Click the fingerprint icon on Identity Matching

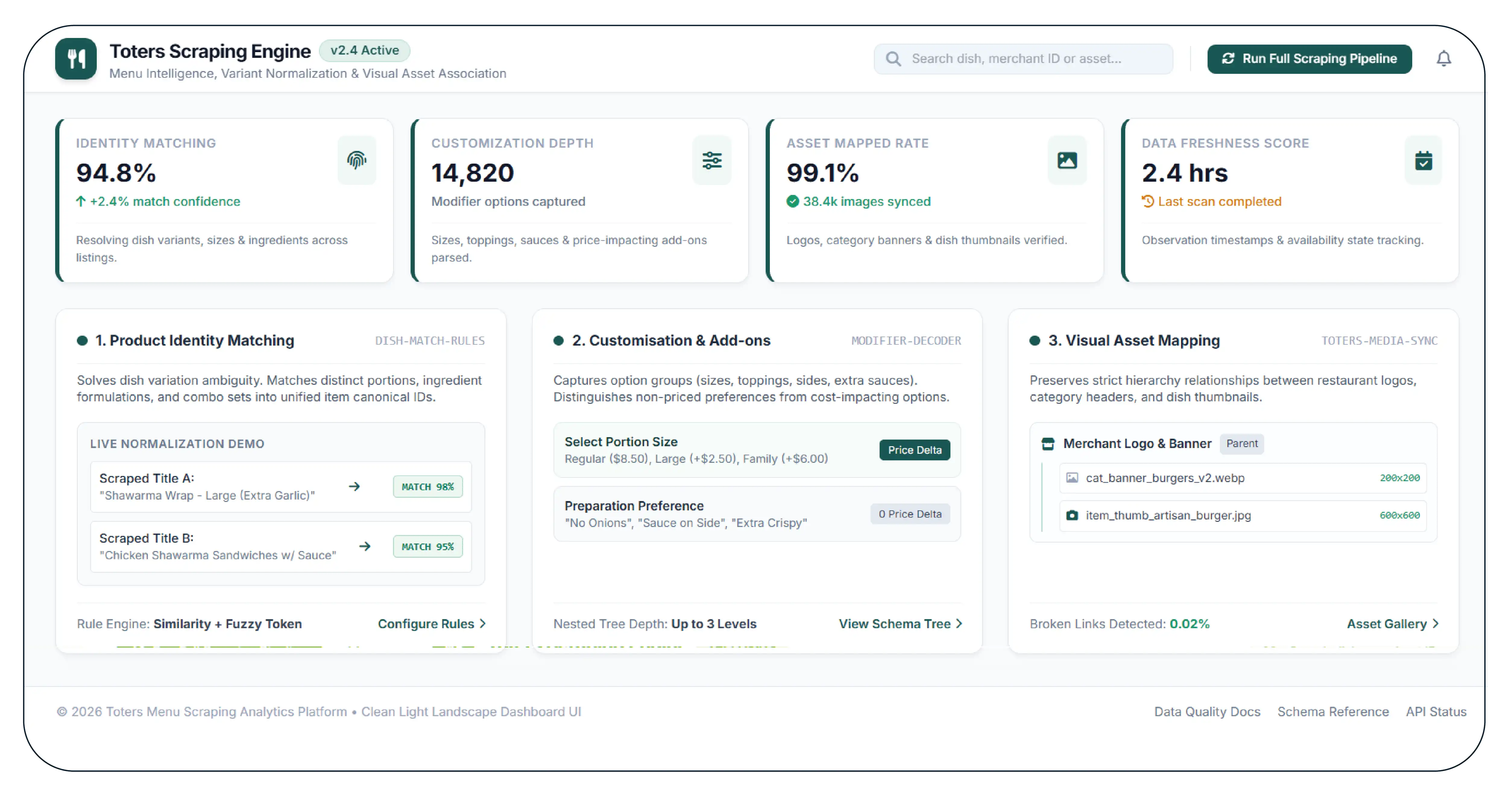point(357,160)
